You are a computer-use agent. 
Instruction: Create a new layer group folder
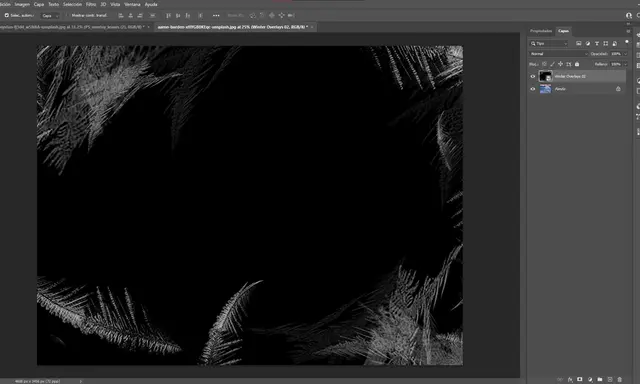(600, 380)
